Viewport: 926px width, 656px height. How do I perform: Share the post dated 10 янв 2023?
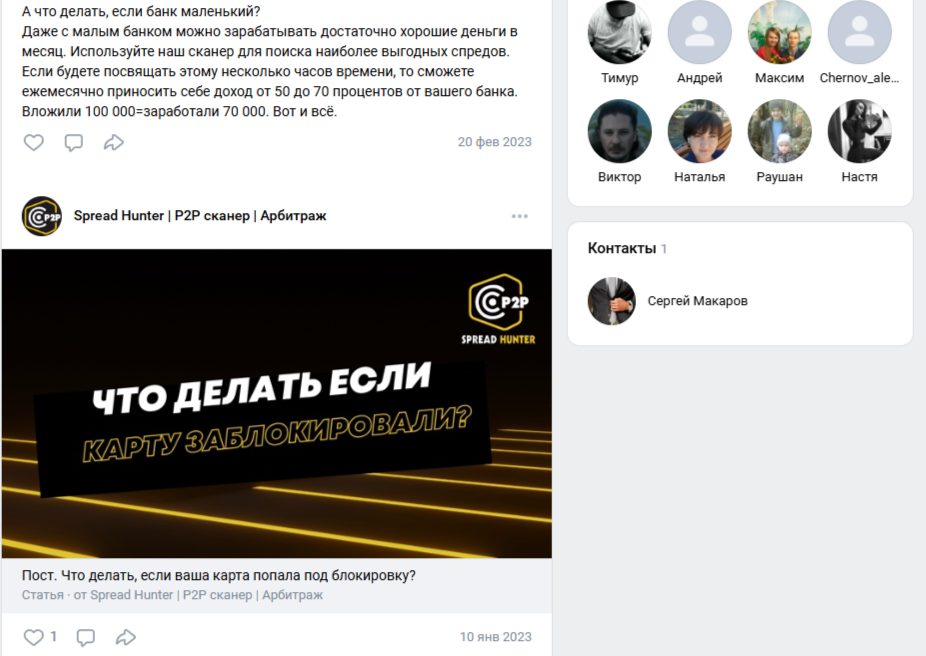coord(126,637)
